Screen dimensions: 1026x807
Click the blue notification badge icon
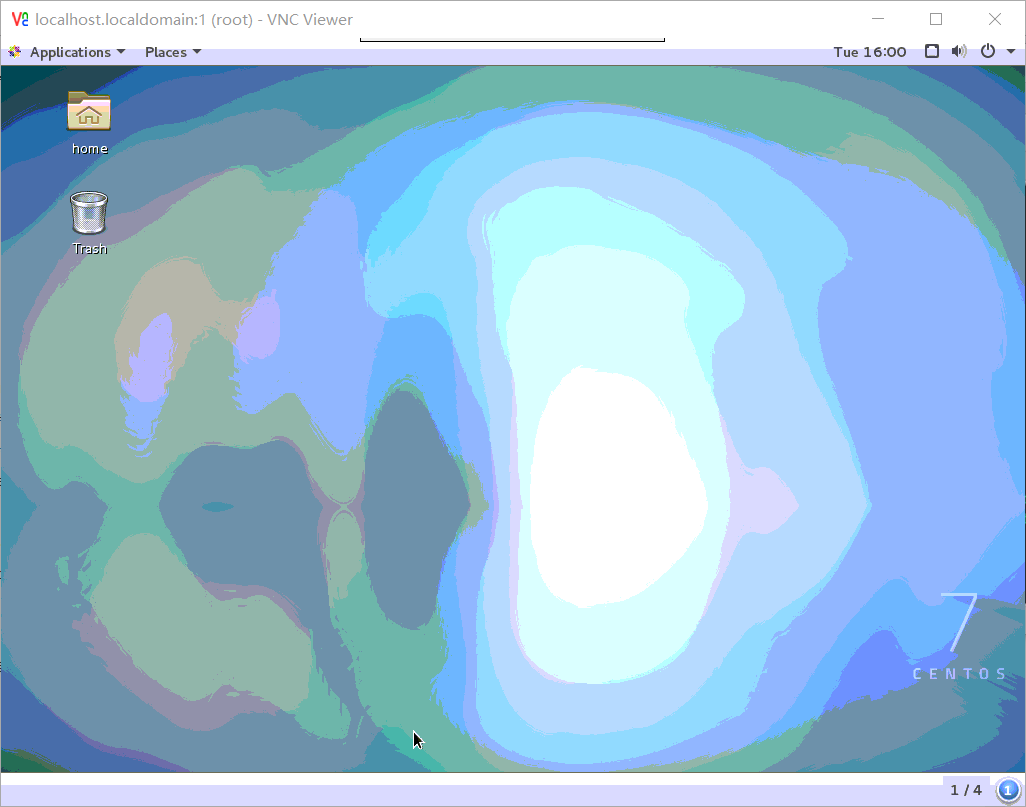tap(1008, 790)
